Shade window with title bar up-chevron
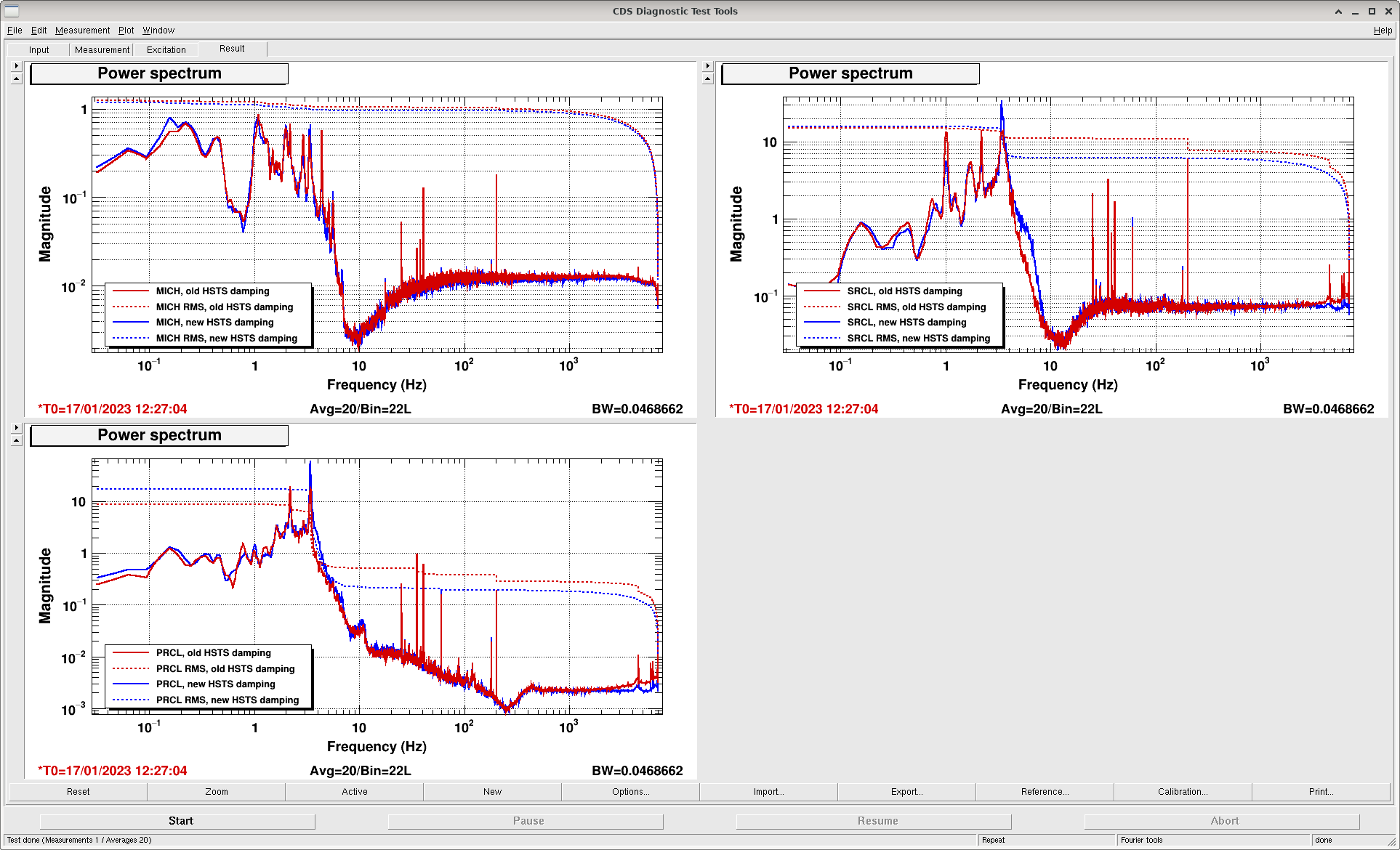Screen dimensions: 1400x850 pyautogui.click(x=1338, y=12)
